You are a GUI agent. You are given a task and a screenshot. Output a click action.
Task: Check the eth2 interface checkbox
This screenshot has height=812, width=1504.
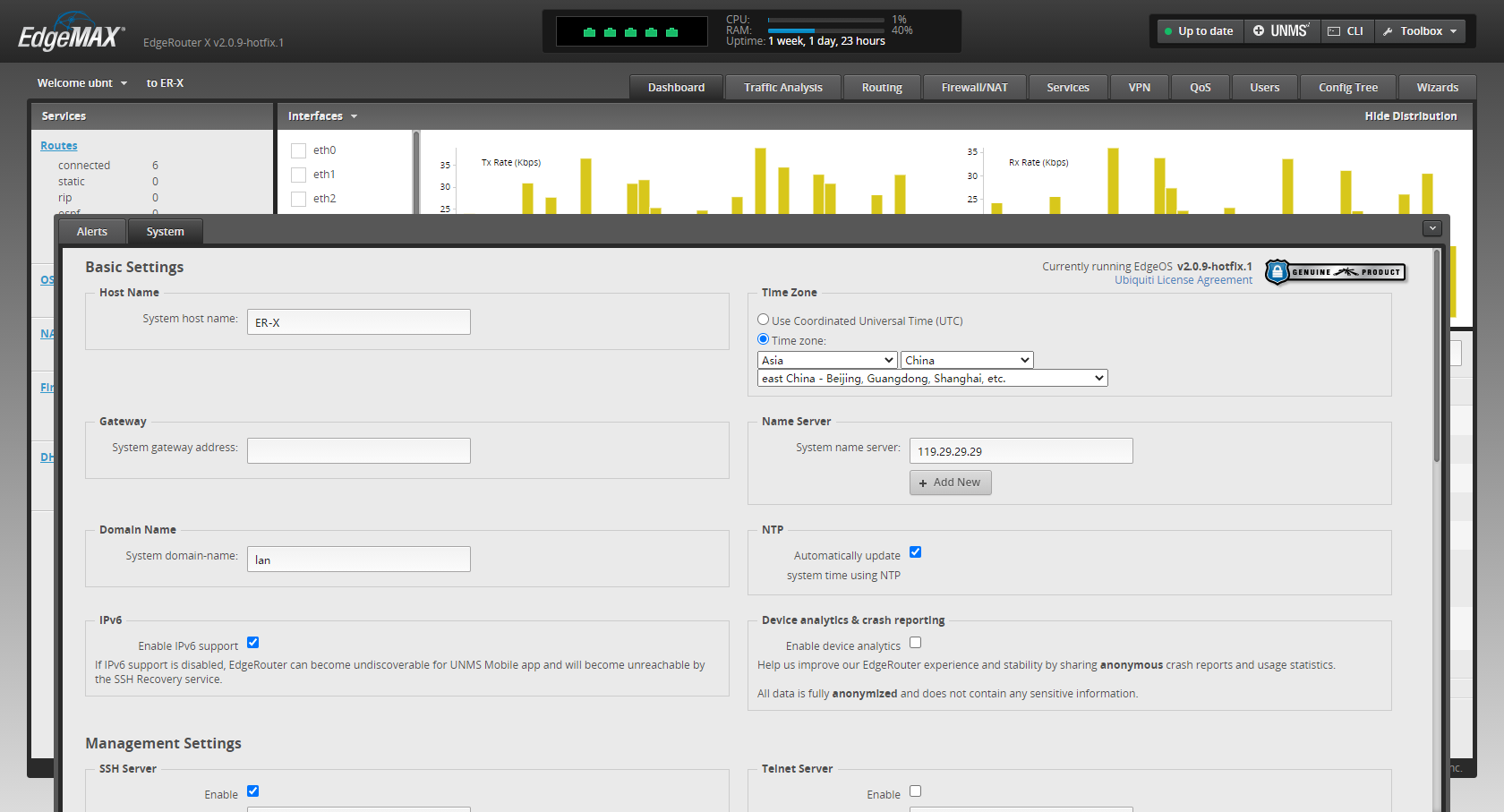tap(299, 199)
